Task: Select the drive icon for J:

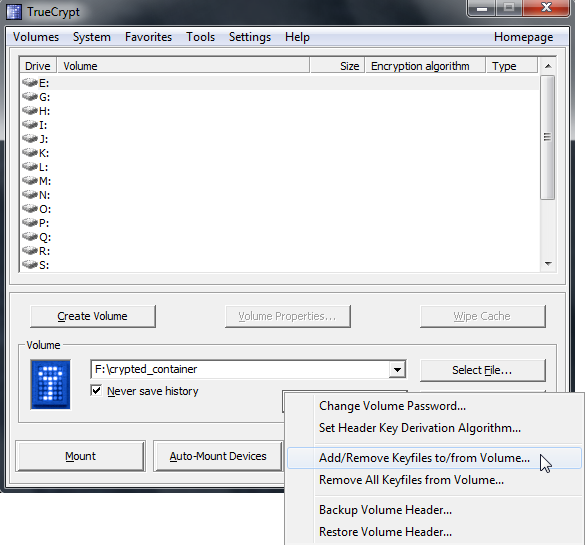Action: [30, 138]
